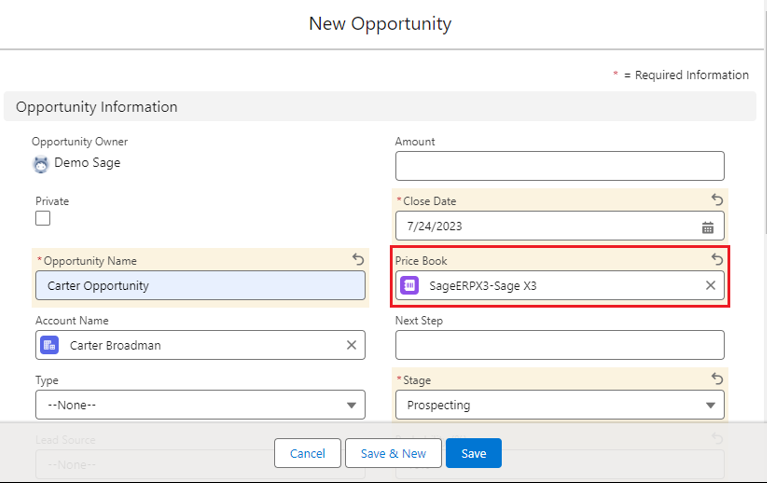Undo the Close Date change
This screenshot has height=483, width=767.
click(x=717, y=200)
